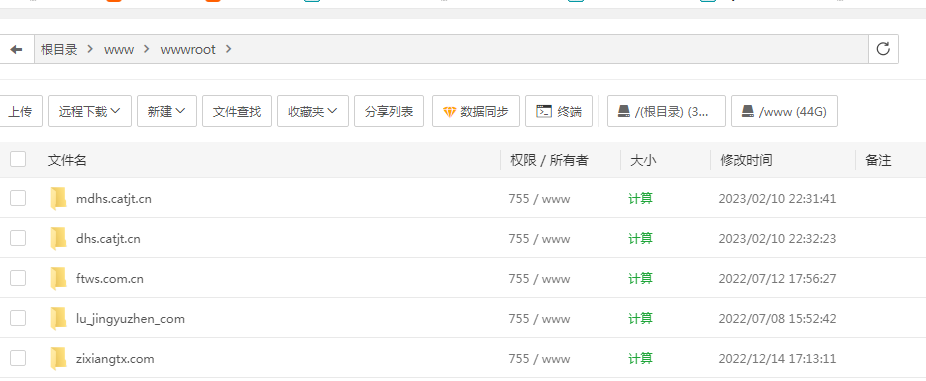
Task: Sort by 大小 column header
Action: click(643, 160)
